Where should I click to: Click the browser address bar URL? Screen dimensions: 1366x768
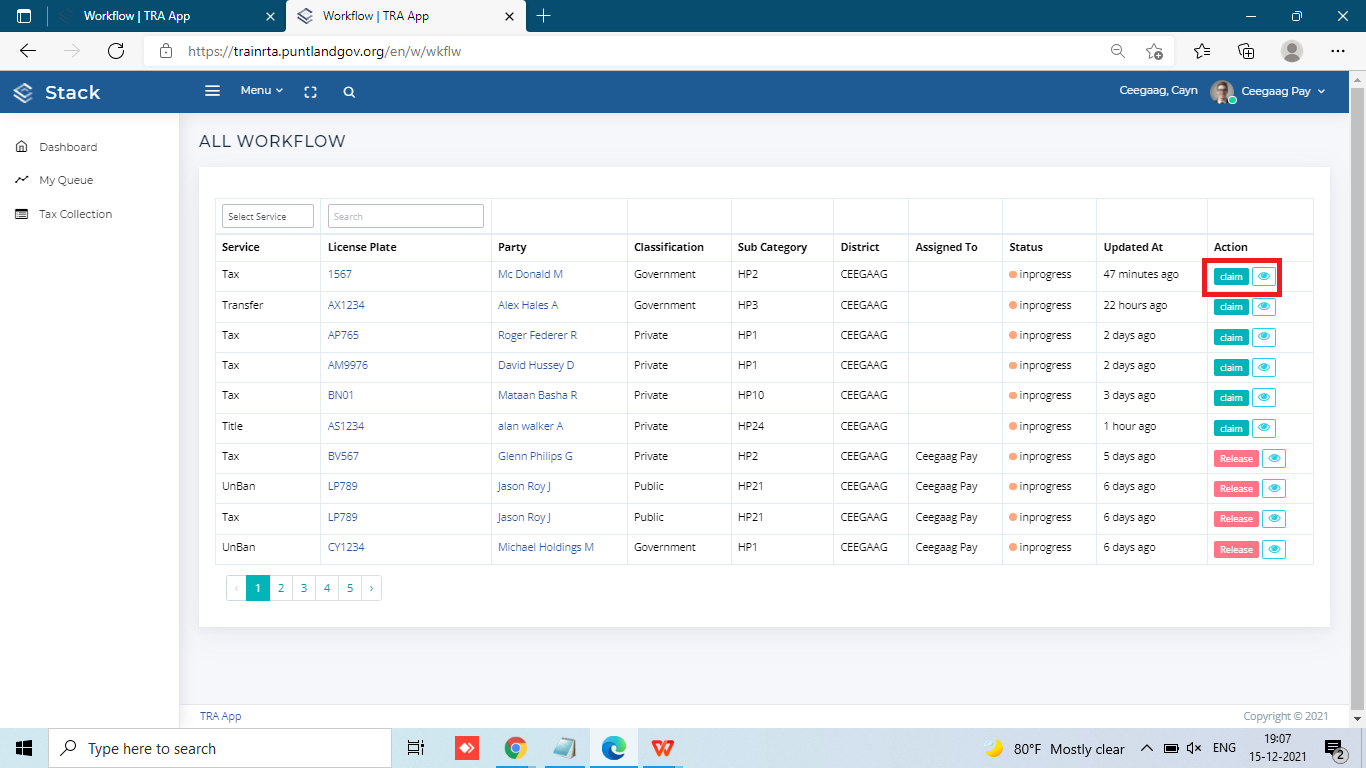[324, 51]
